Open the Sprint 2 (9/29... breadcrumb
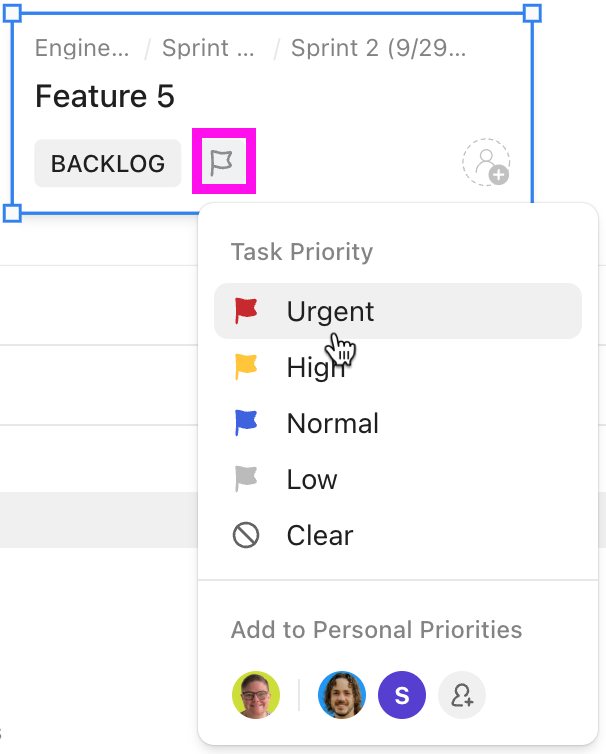Screen dimensions: 606x754 (378, 48)
